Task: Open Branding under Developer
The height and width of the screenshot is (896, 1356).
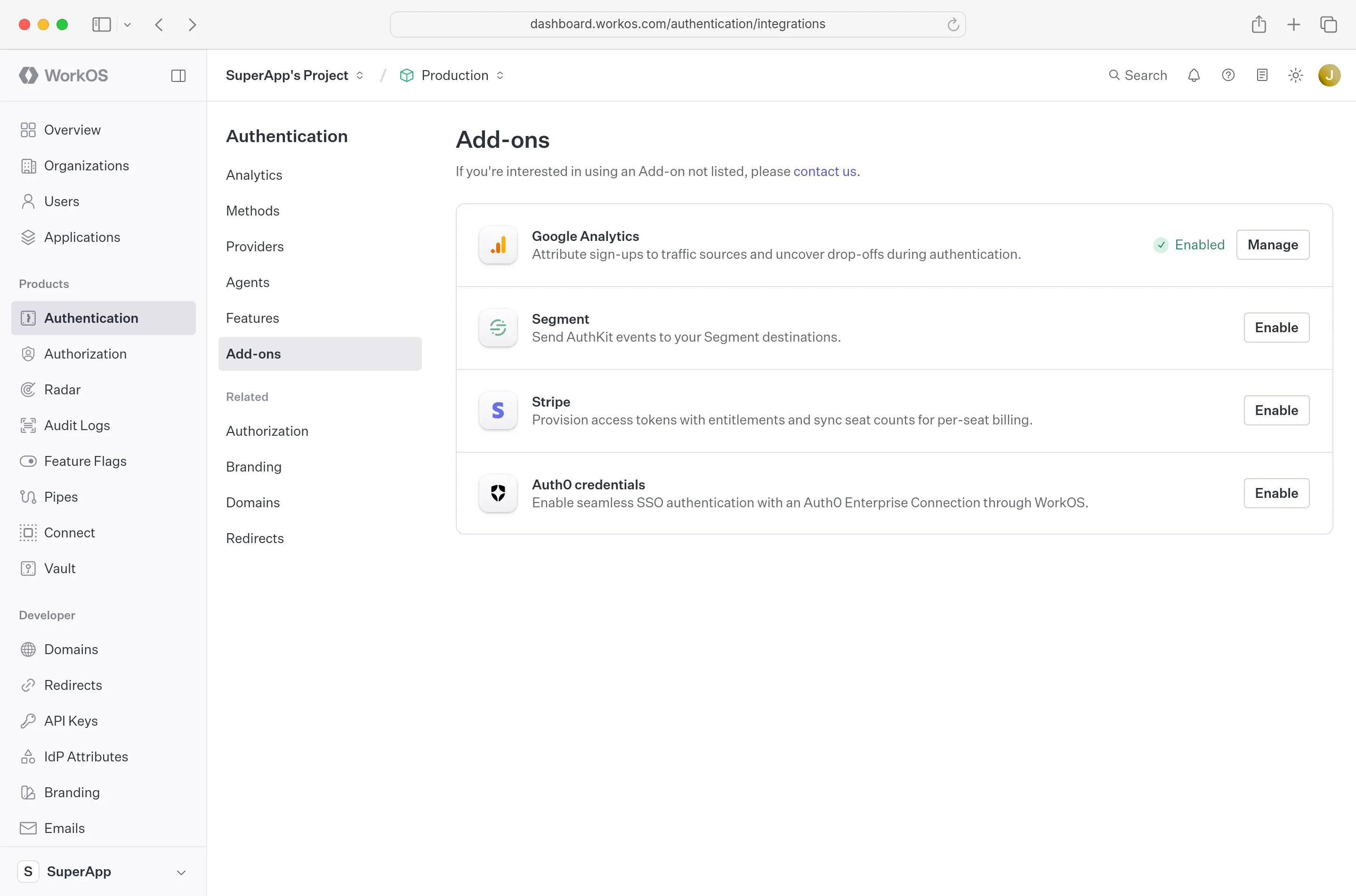Action: coord(104,792)
